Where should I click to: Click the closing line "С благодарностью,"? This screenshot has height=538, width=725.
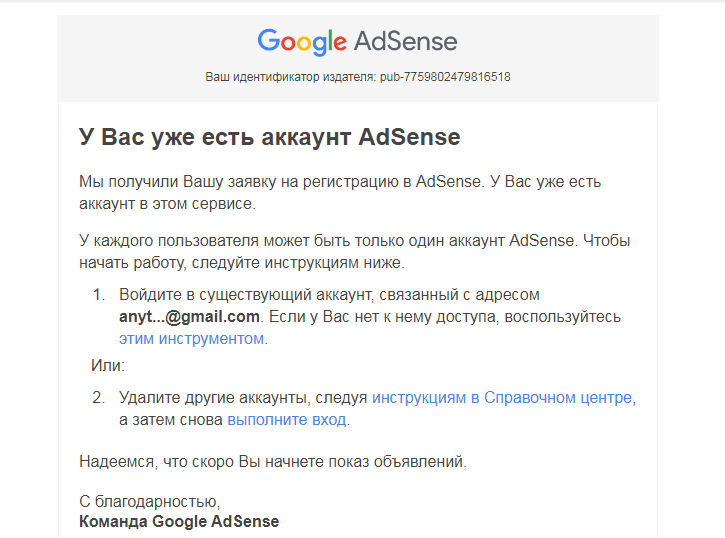point(148,501)
